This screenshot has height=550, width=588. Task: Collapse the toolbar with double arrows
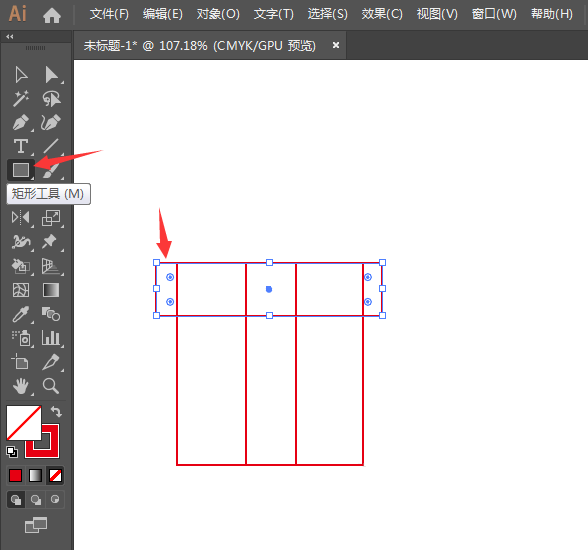[9, 36]
